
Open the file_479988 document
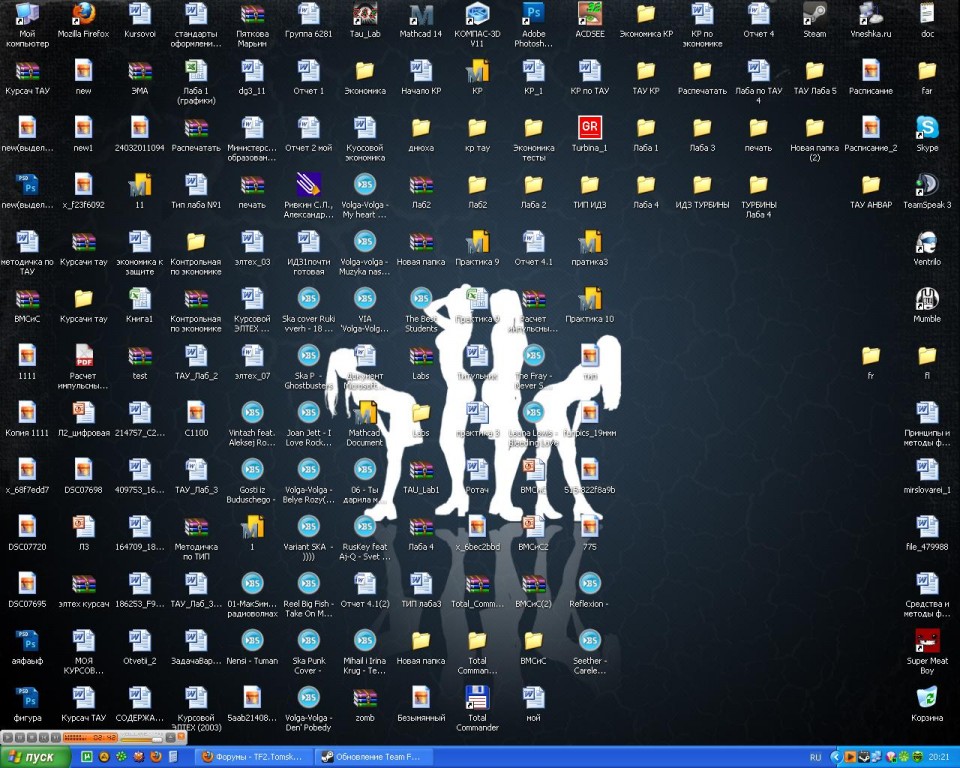point(927,533)
